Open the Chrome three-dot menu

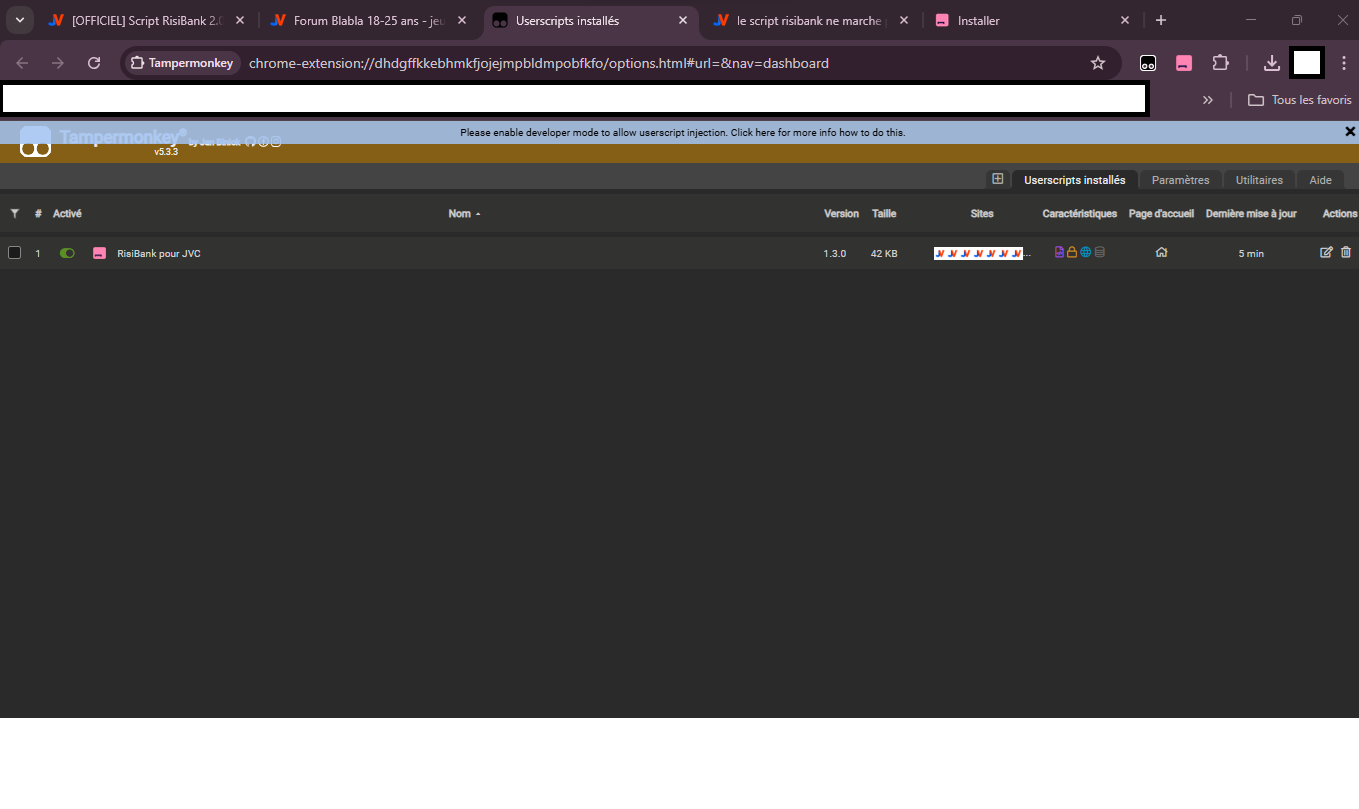click(1344, 63)
